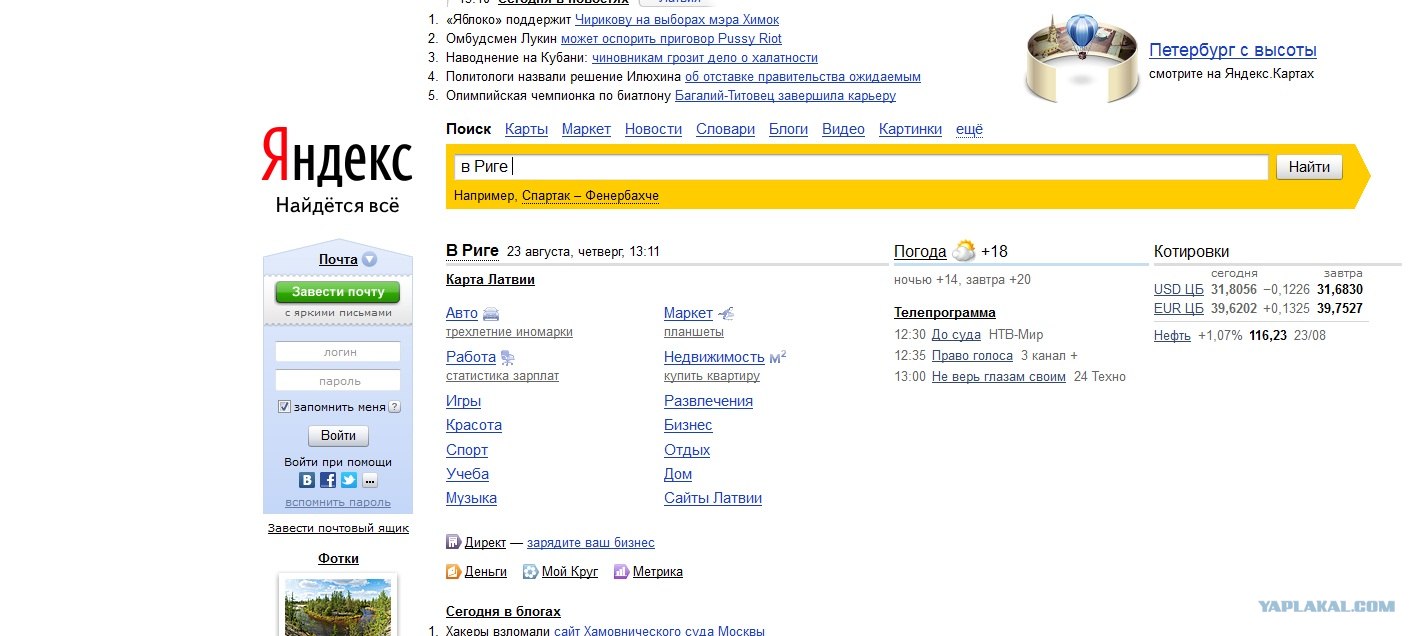Click the Метрика chart icon
The image size is (1421, 636).
click(621, 572)
